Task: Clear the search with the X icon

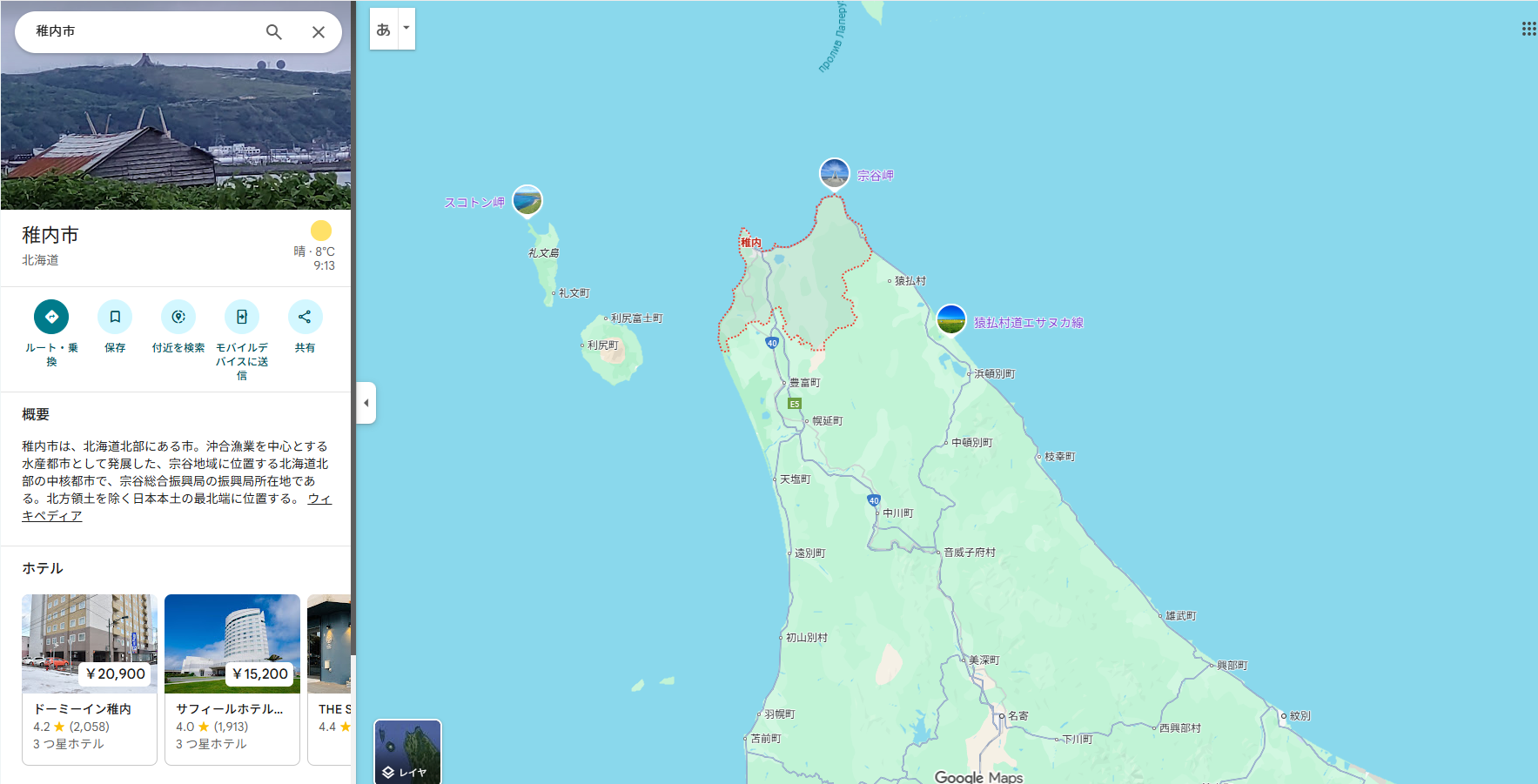Action: (319, 32)
